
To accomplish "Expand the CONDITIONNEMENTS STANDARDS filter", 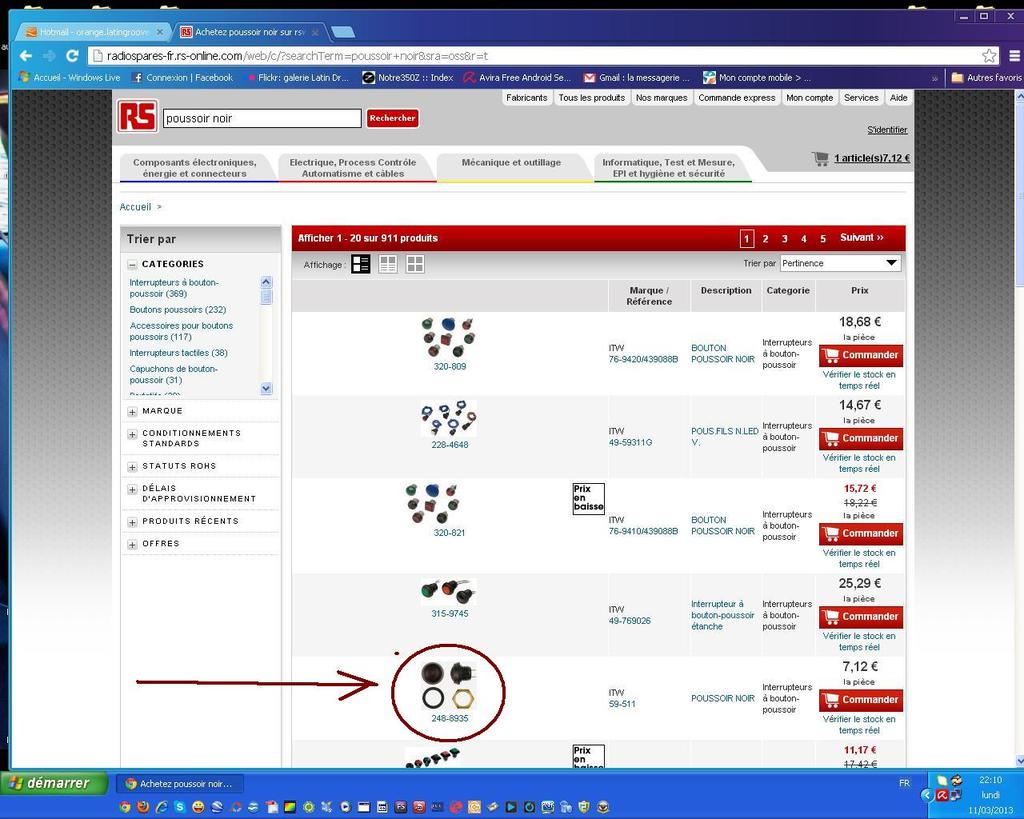I will click(133, 434).
